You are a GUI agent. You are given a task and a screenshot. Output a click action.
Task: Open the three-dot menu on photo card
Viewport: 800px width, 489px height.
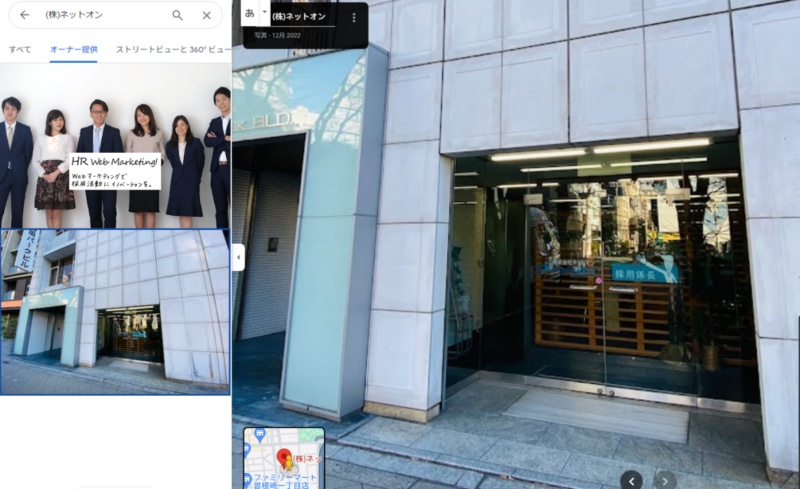pyautogui.click(x=354, y=17)
